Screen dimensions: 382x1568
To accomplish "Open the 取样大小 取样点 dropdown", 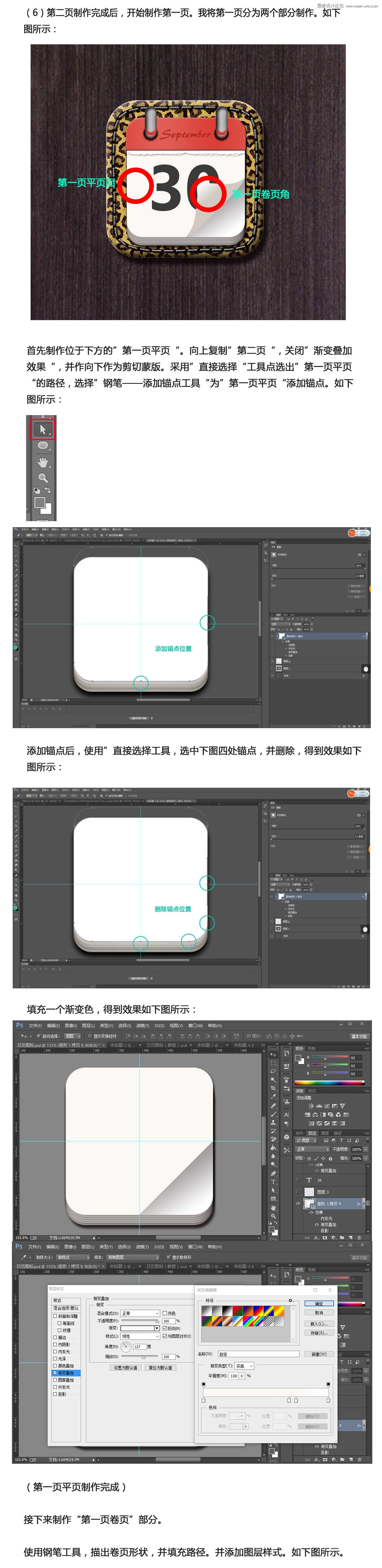I will 73,1258.
